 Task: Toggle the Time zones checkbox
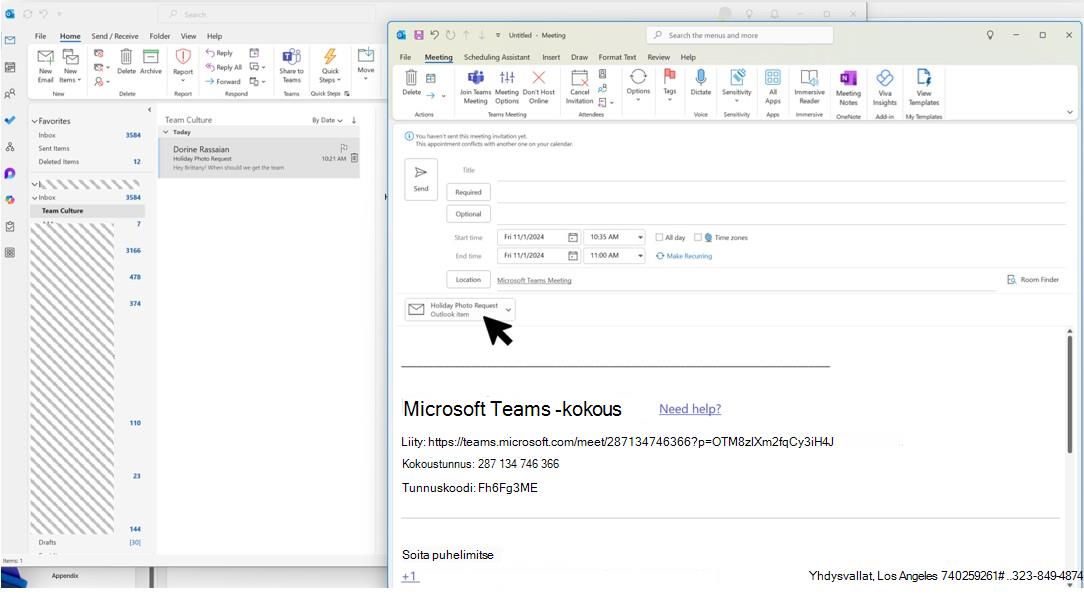pos(698,237)
